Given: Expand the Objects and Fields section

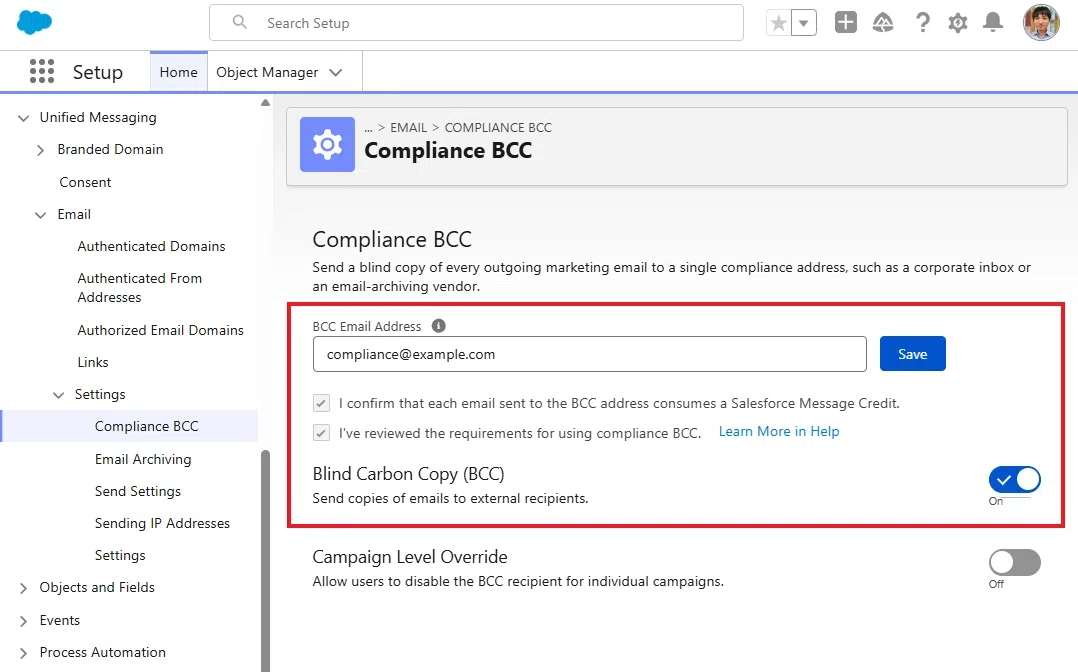Looking at the screenshot, I should (23, 588).
